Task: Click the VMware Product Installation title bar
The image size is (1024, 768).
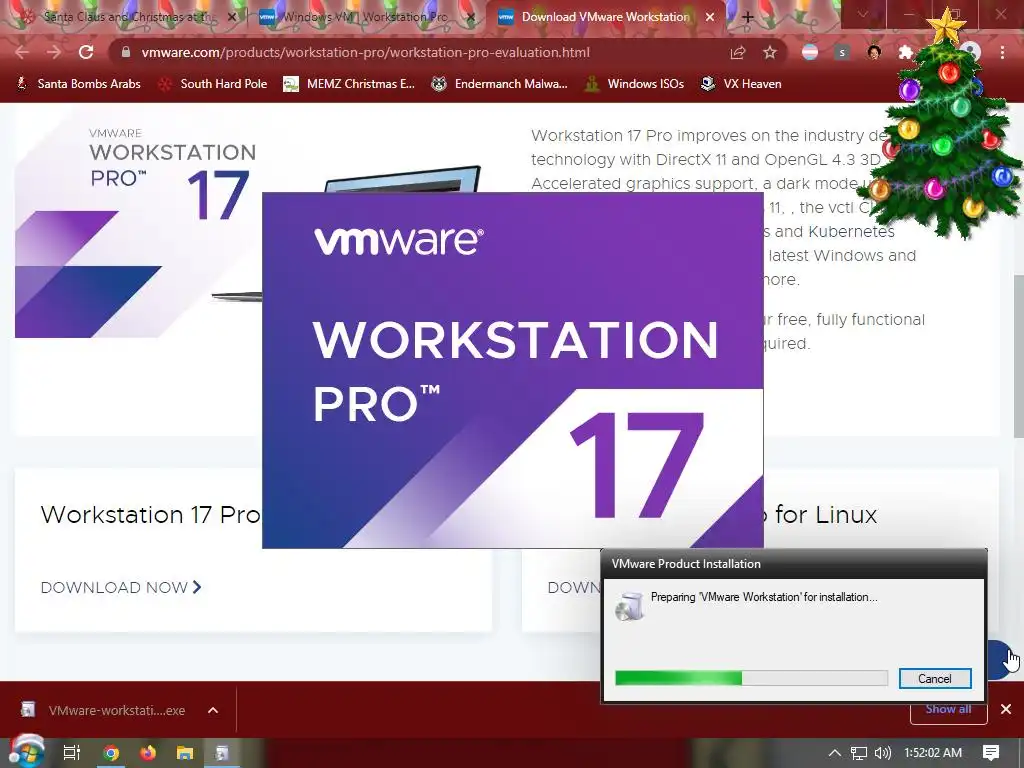Action: click(793, 564)
